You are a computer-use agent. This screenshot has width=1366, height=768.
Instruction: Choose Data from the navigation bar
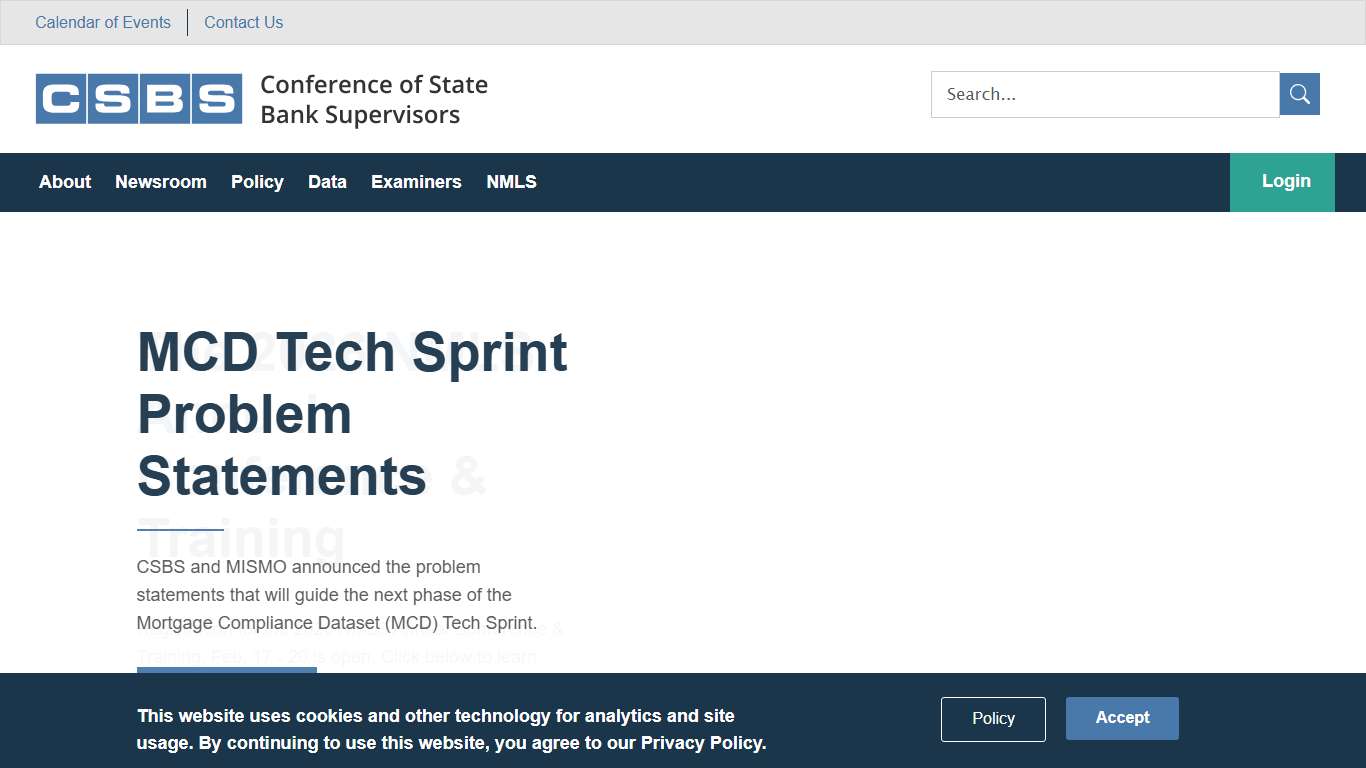(x=327, y=182)
